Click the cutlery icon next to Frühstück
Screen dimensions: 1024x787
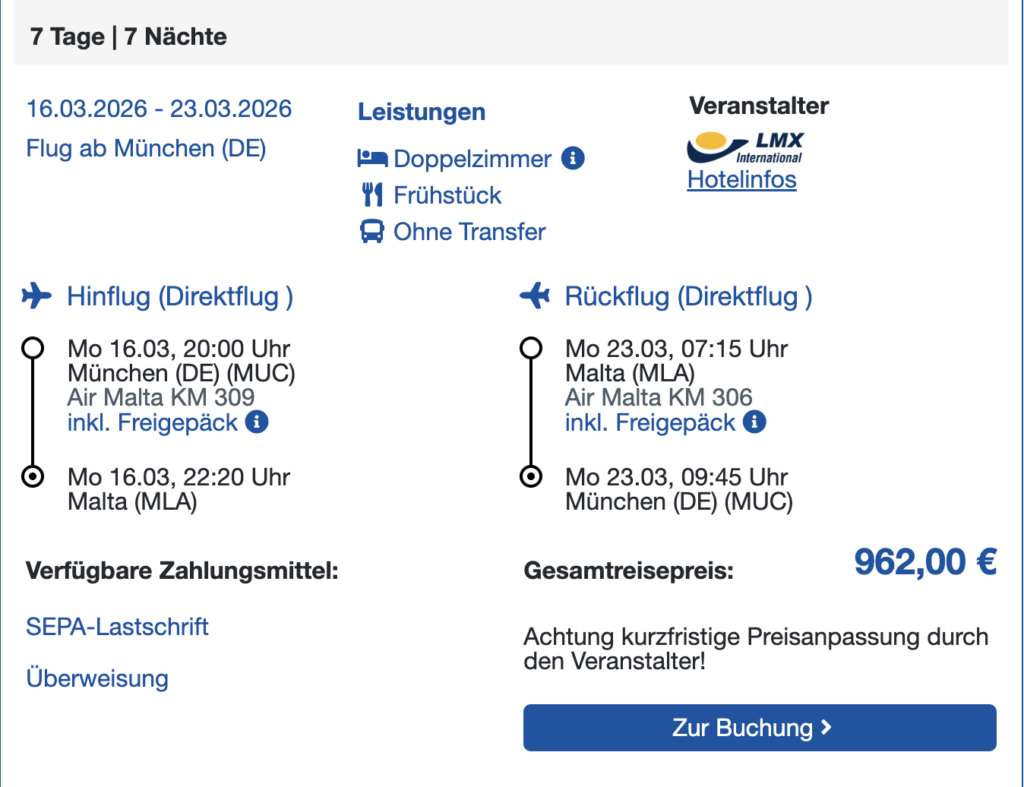coord(372,195)
